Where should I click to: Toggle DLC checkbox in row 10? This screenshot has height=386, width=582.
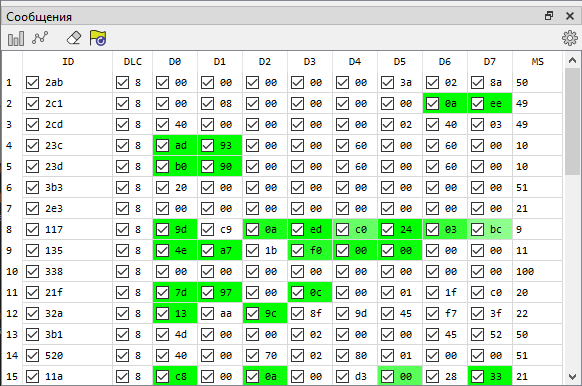[122, 272]
